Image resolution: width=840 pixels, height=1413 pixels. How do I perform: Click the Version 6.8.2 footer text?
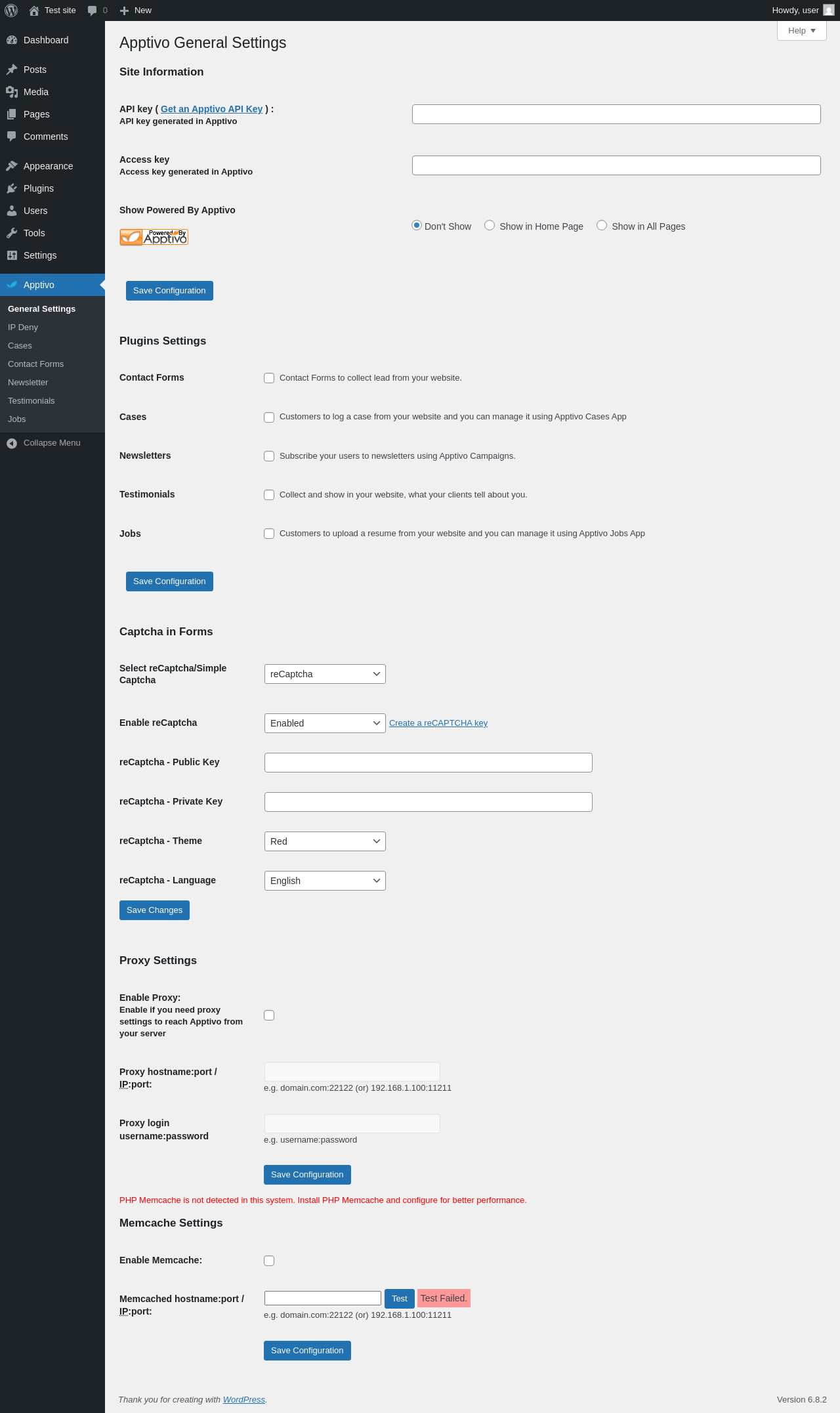[x=801, y=1400]
